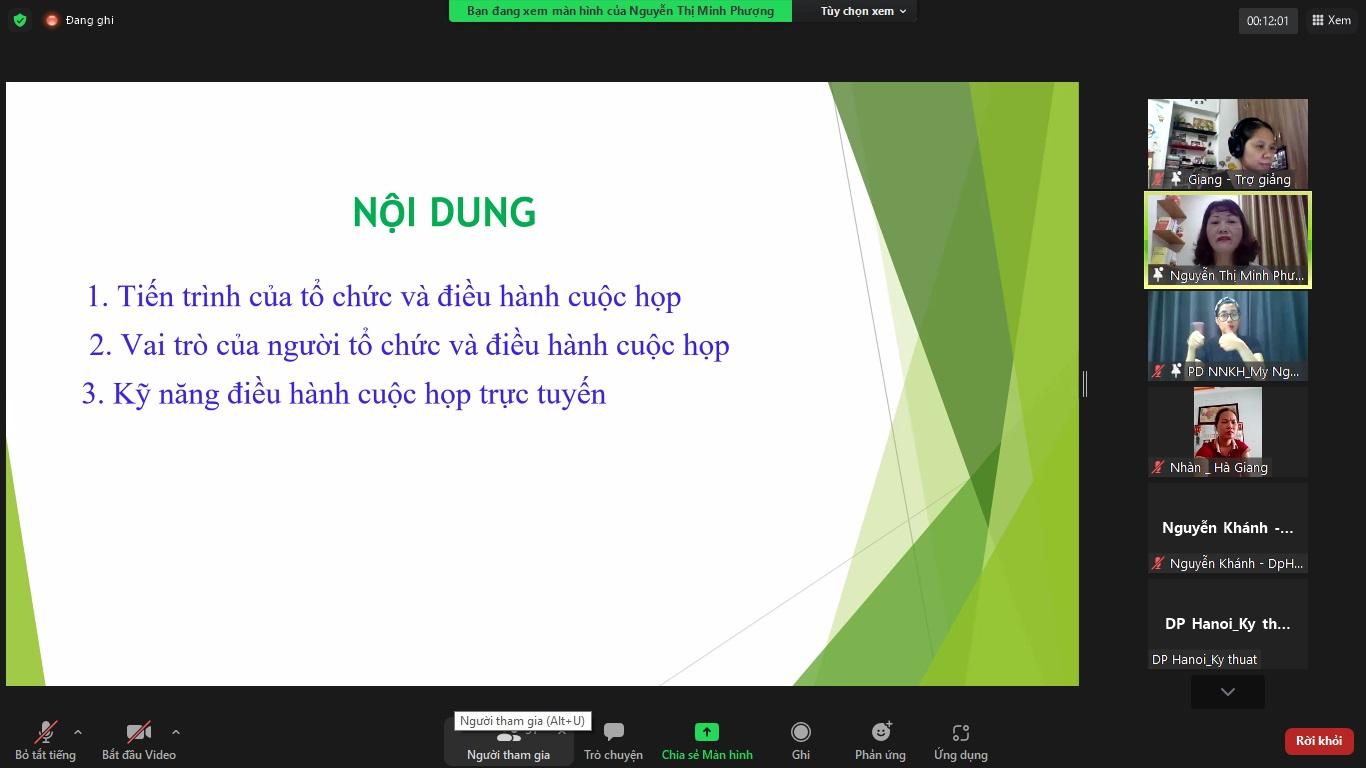Click the panel divider handle beside slide
The image size is (1366, 768).
point(1085,383)
